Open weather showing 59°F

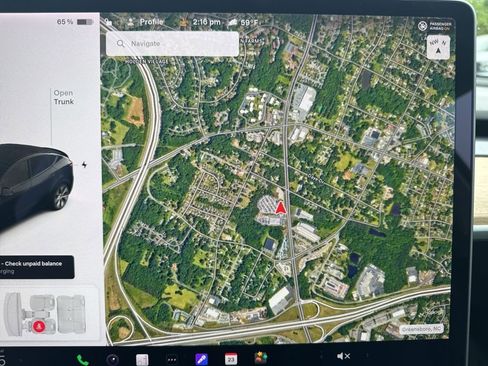pos(243,22)
